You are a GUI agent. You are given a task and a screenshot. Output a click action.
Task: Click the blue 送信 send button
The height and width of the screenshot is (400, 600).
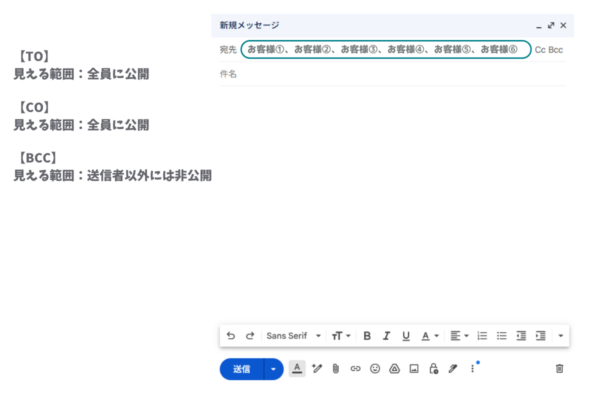pos(241,369)
